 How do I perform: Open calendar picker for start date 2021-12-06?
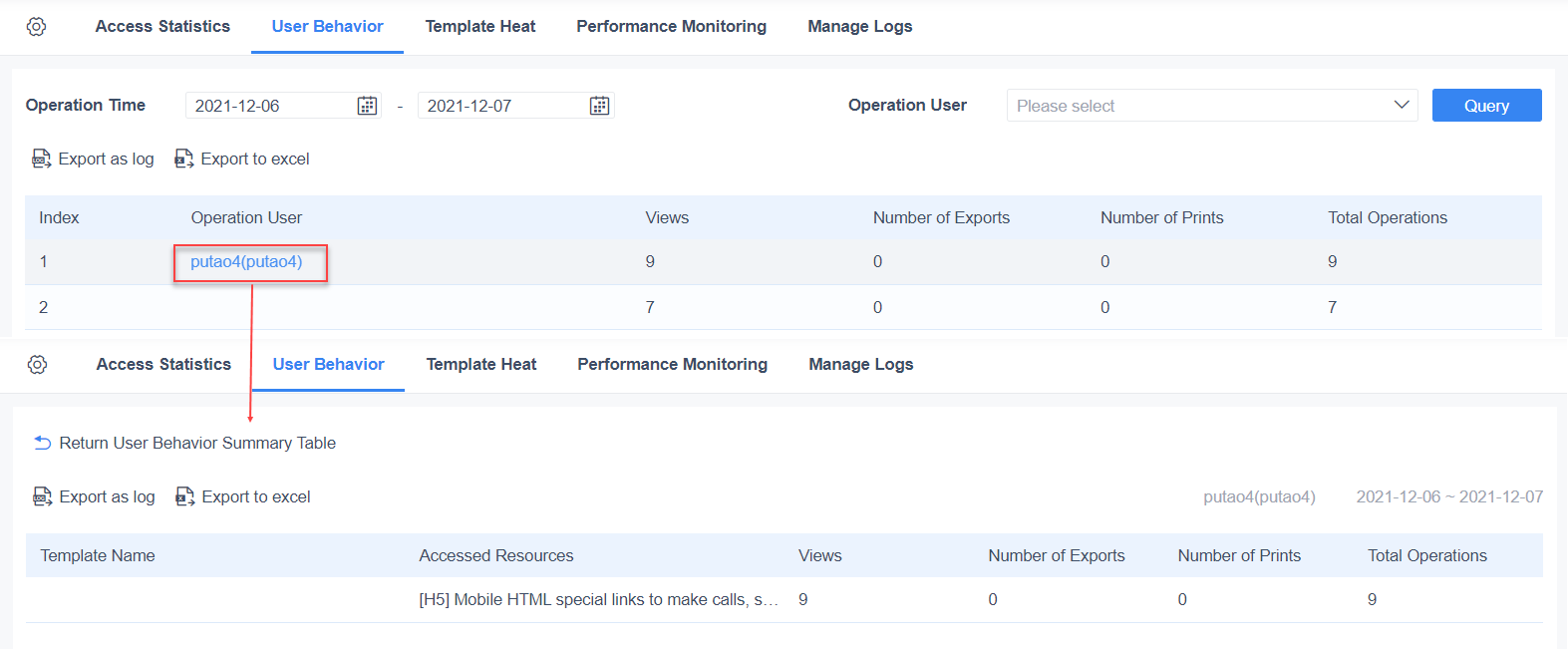(367, 106)
